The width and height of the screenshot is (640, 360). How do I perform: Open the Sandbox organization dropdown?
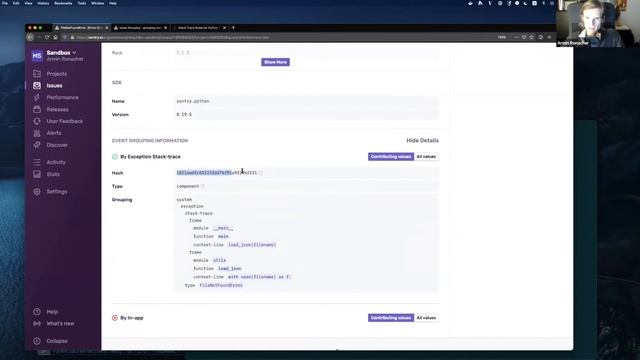click(x=61, y=53)
